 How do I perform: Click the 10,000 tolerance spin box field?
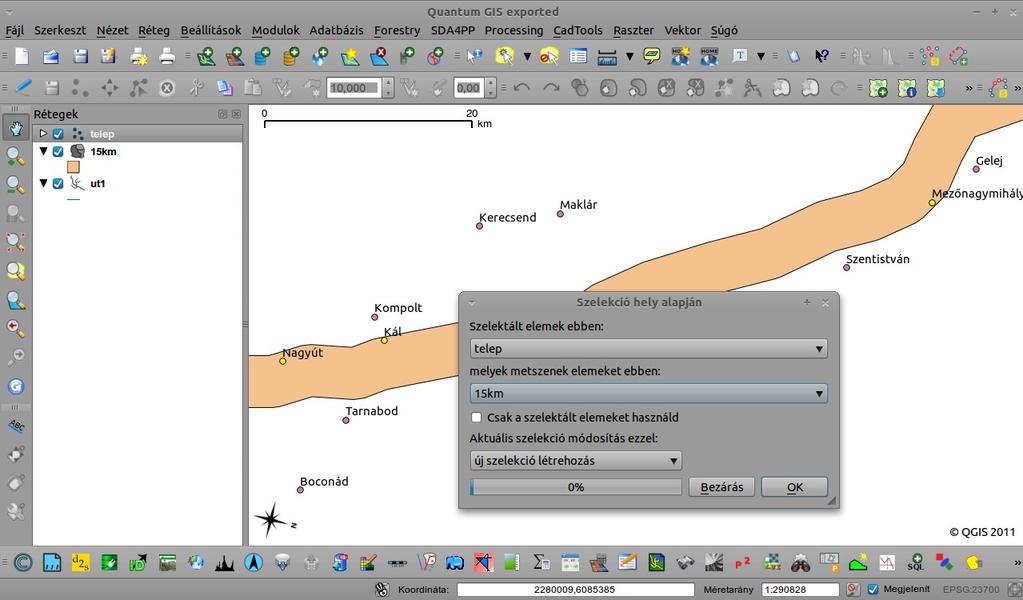pyautogui.click(x=353, y=87)
